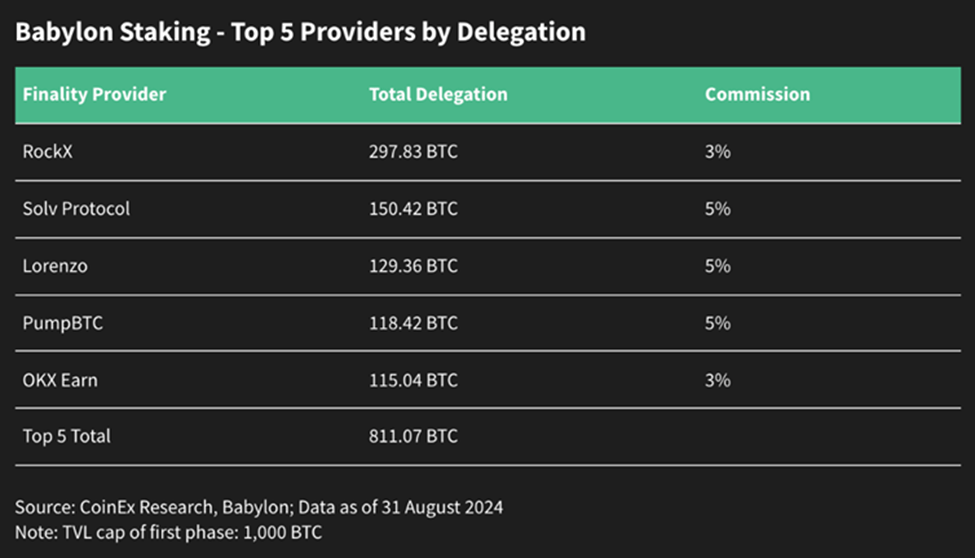This screenshot has width=975, height=558.
Task: Click the Top 5 Total row label
Action: 67,436
